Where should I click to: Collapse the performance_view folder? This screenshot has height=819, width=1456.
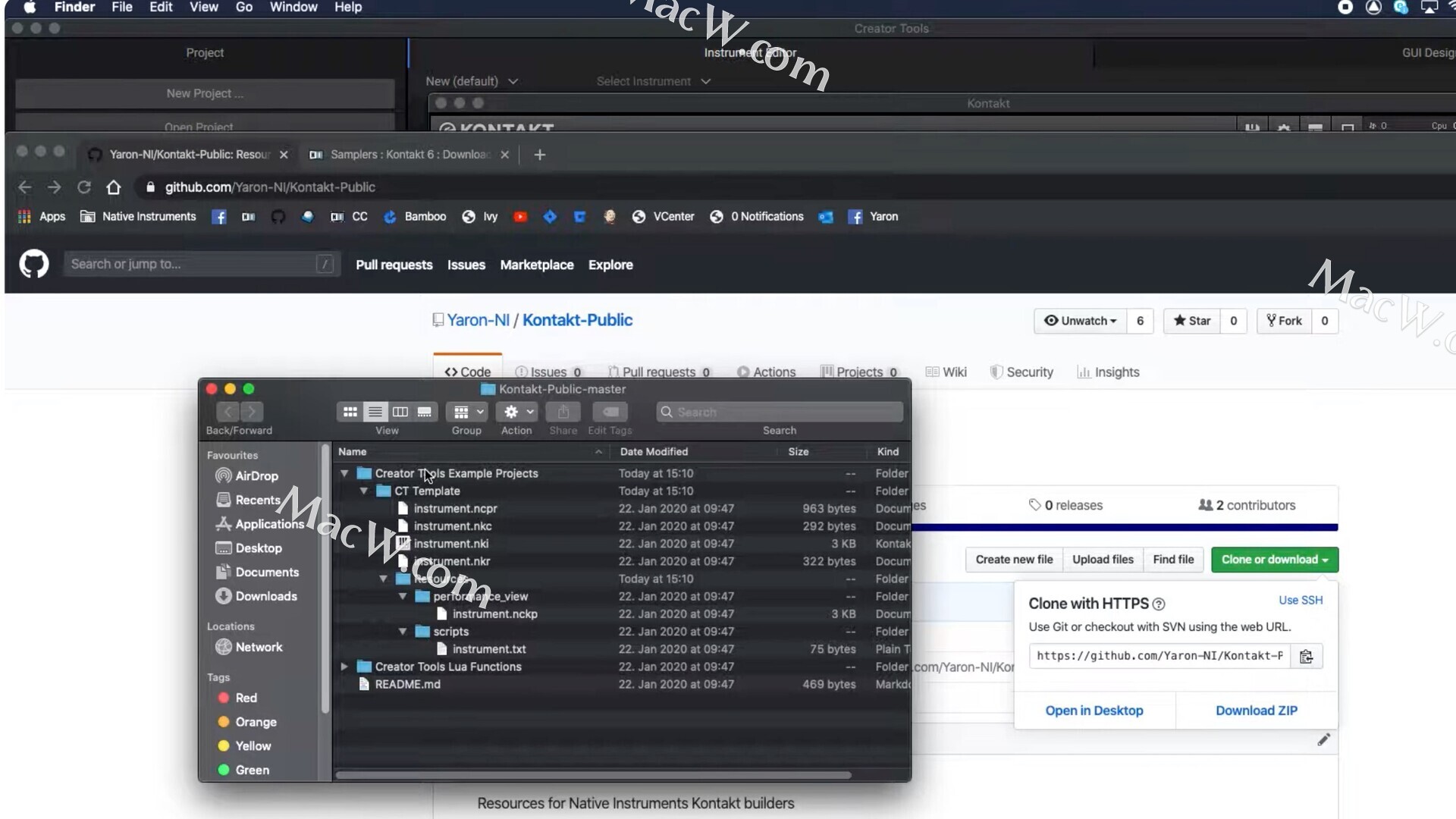pos(403,597)
